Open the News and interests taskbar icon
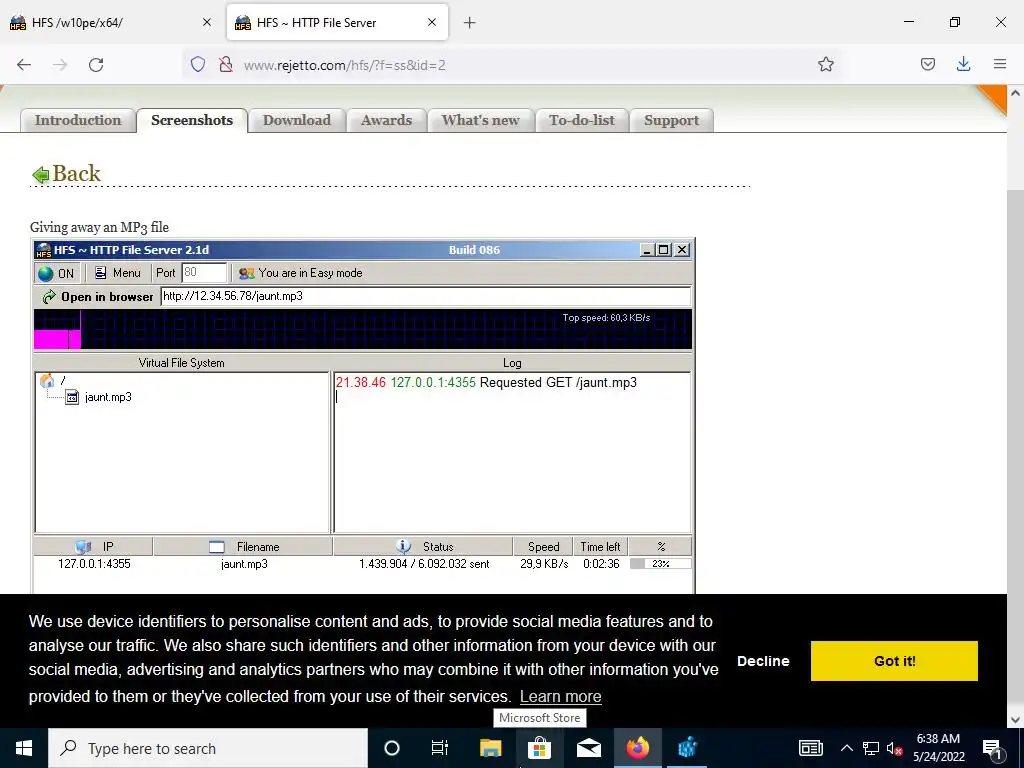This screenshot has width=1024, height=768. [810, 748]
